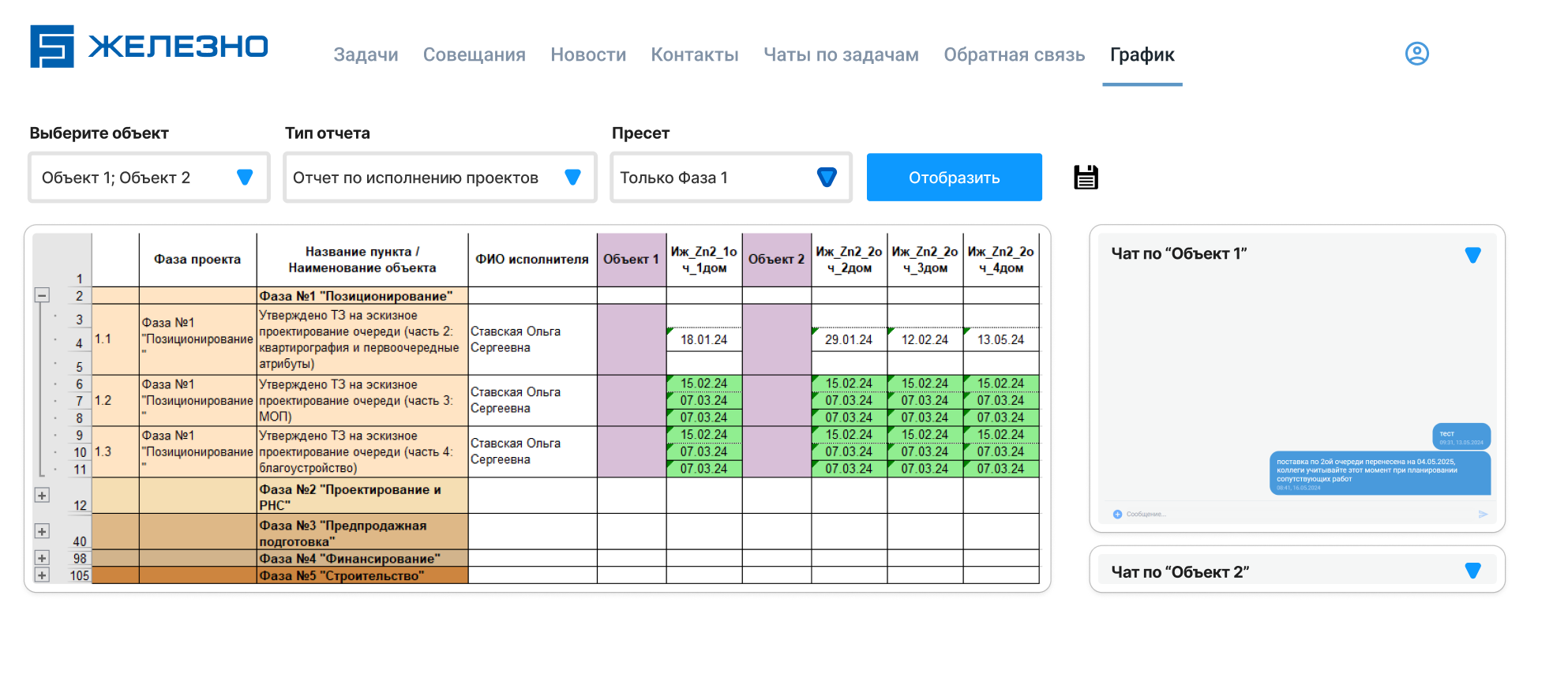Collapse the Чат по "Объект 1" panel
This screenshot has height=674, width=1568.
coord(1472,255)
